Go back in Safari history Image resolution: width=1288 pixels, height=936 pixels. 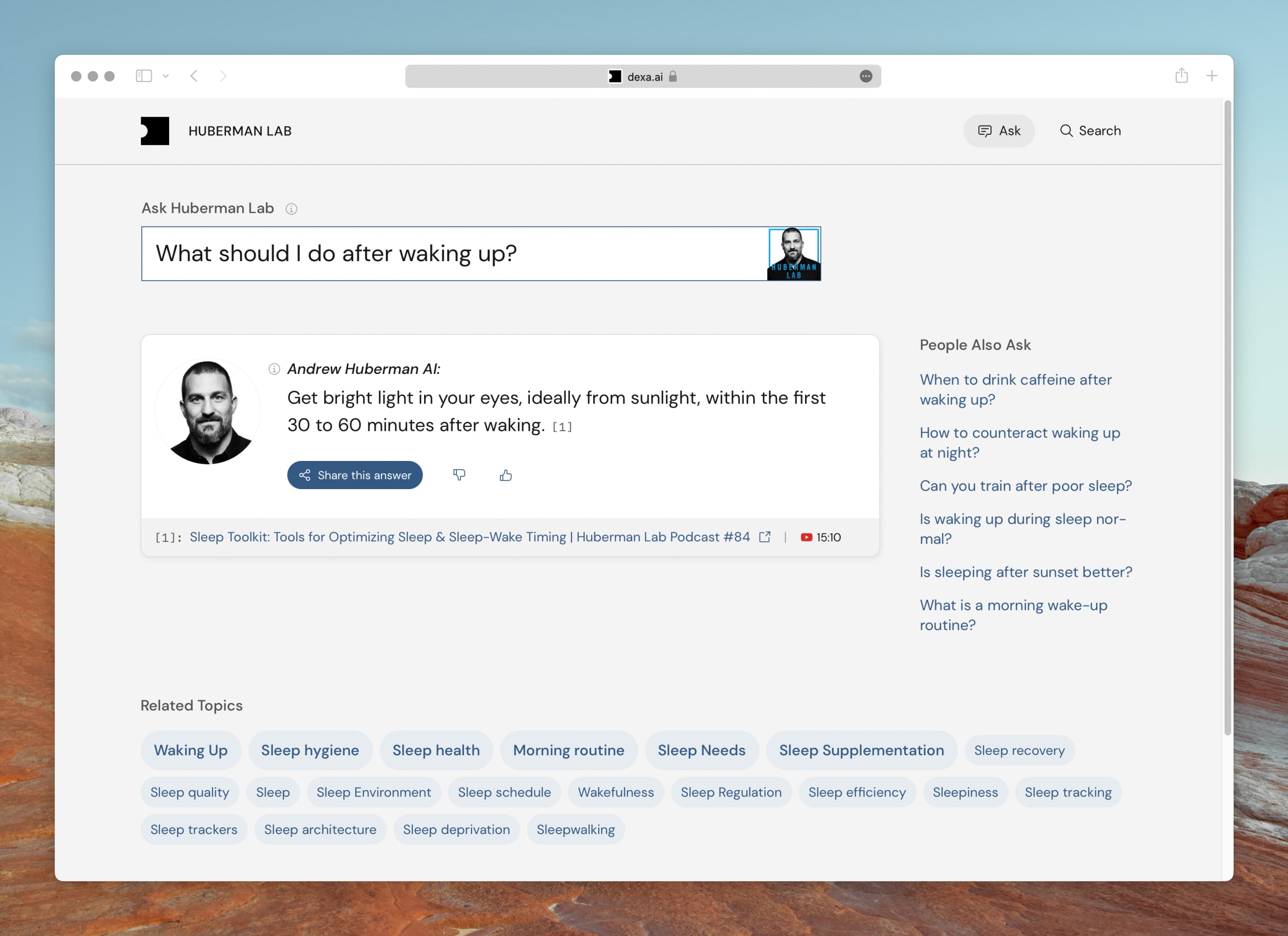click(194, 75)
